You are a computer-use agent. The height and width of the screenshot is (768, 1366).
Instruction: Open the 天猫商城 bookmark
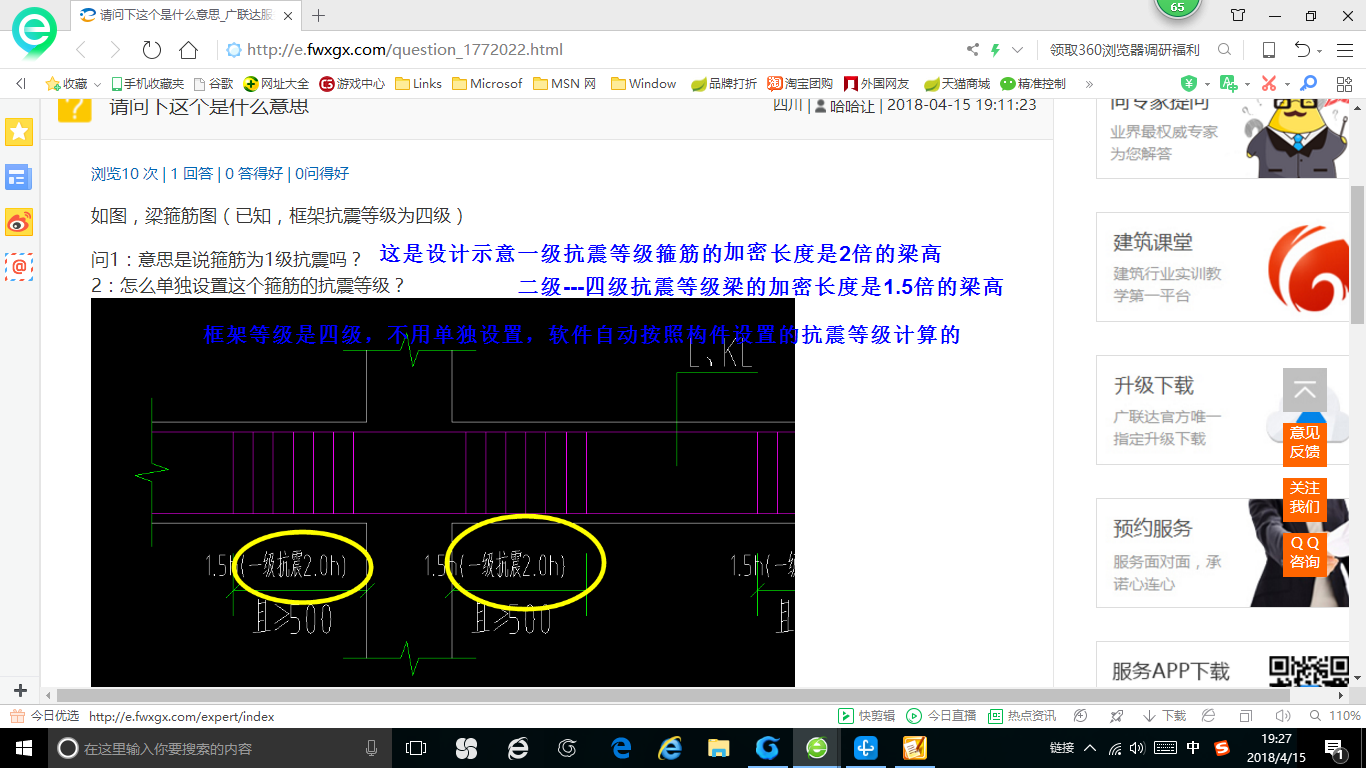pos(957,84)
